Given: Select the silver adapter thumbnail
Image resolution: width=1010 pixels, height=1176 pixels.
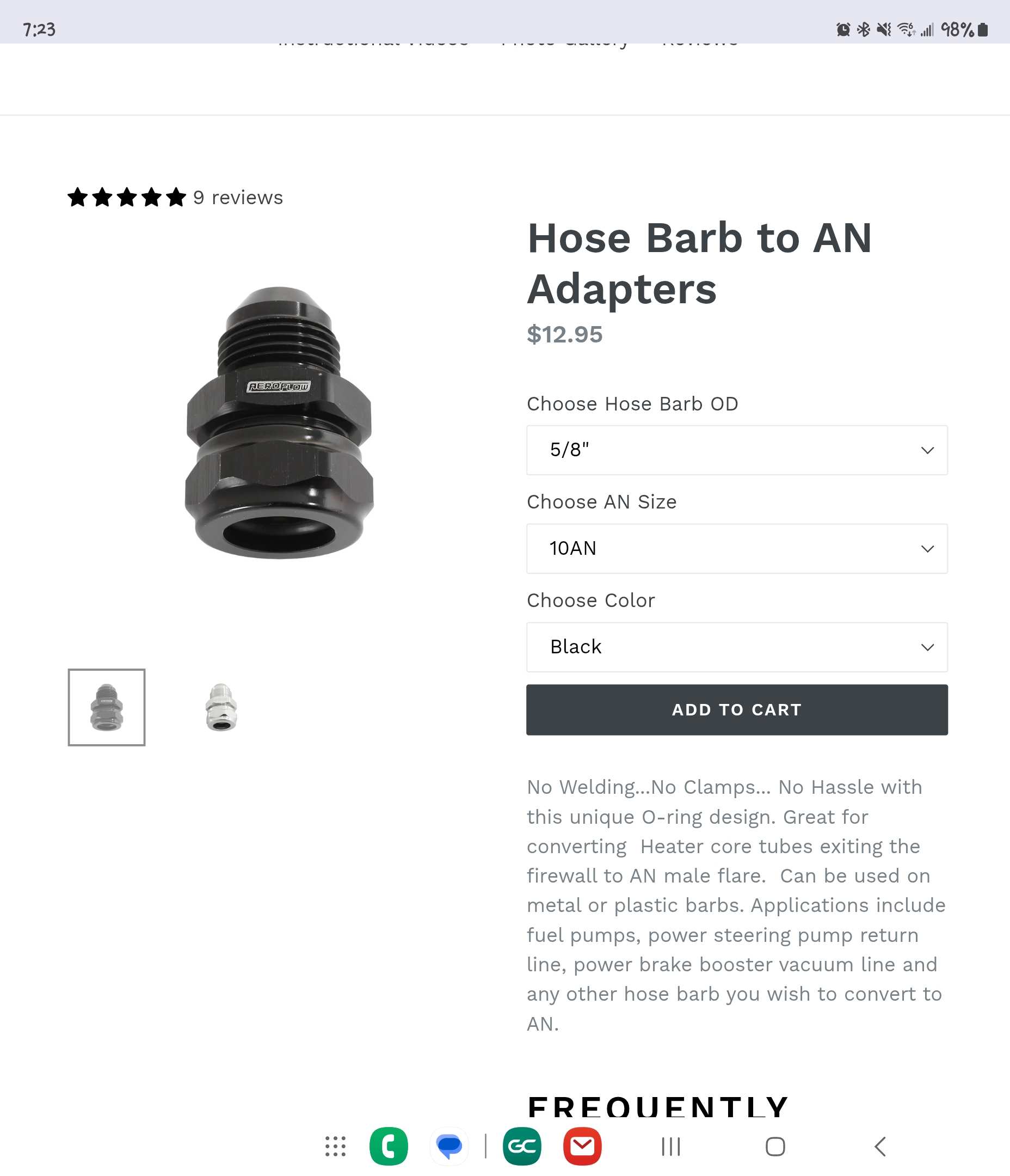Looking at the screenshot, I should [221, 707].
